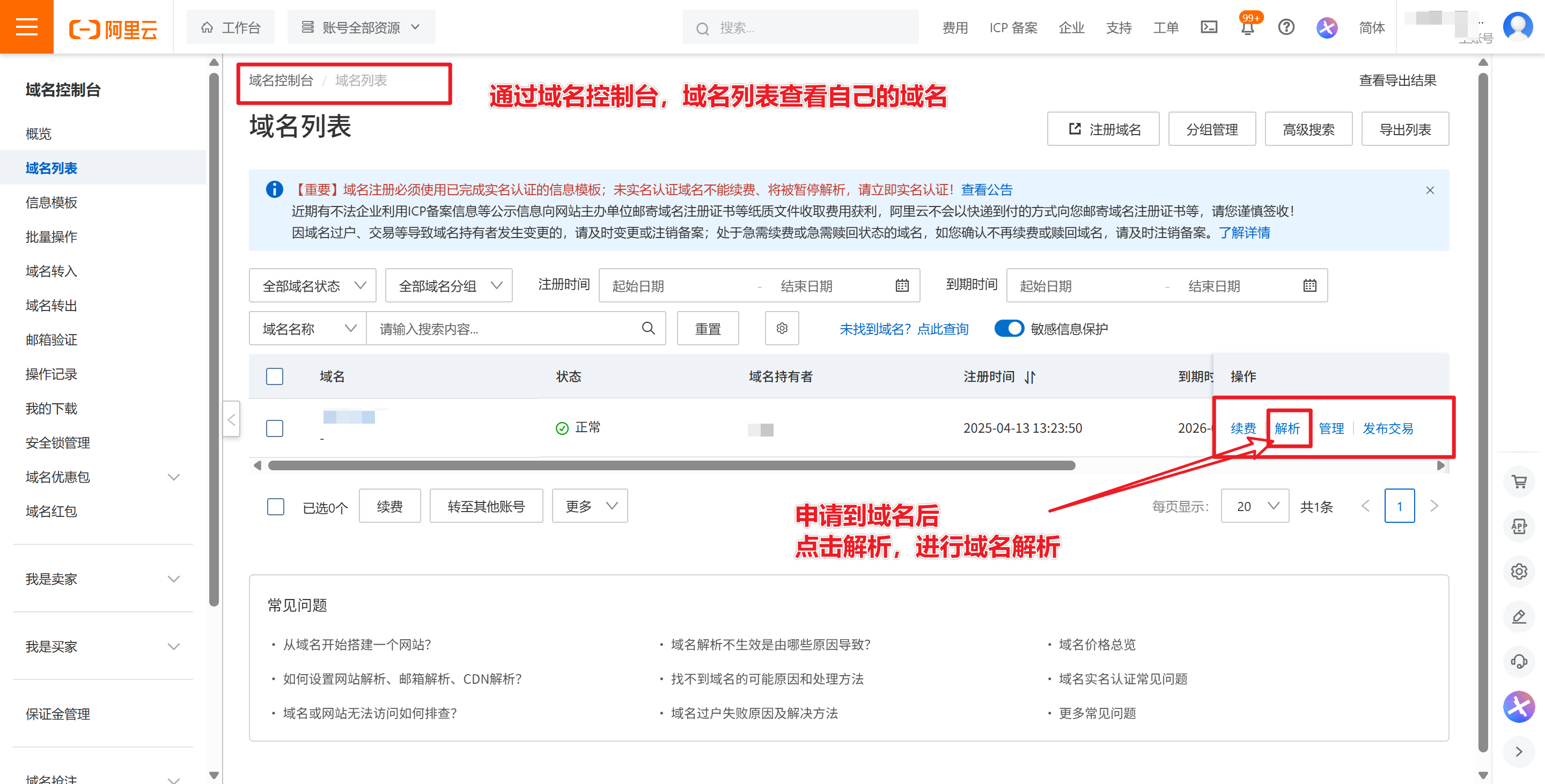This screenshot has height=784, width=1545.
Task: Click 续费 in the domain row
Action: (1244, 428)
